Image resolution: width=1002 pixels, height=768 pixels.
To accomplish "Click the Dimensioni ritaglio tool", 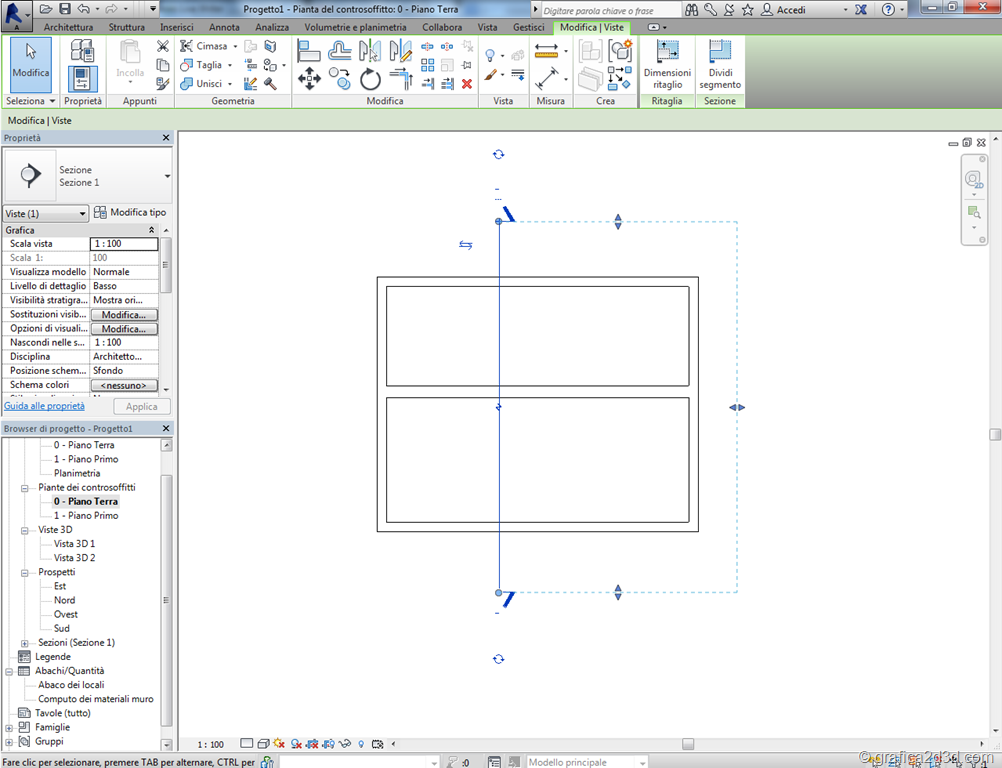I will tap(667, 64).
